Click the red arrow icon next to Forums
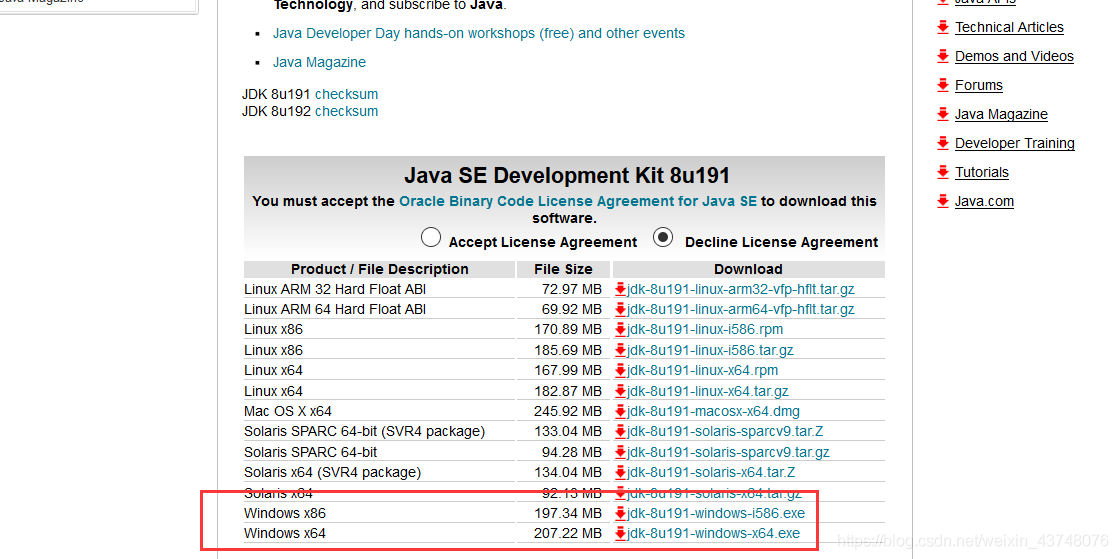Screen dimensions: 1118x559 [x=943, y=85]
